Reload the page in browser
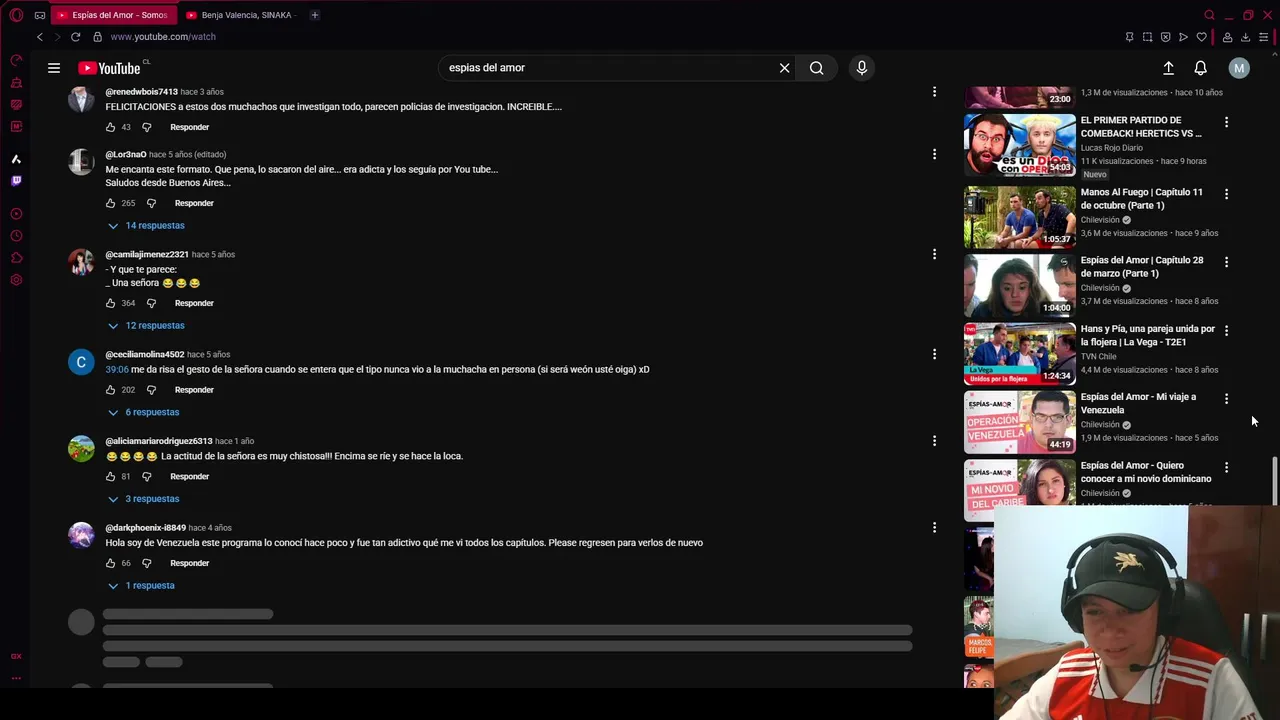Screen dimensions: 1280x720 (75, 37)
